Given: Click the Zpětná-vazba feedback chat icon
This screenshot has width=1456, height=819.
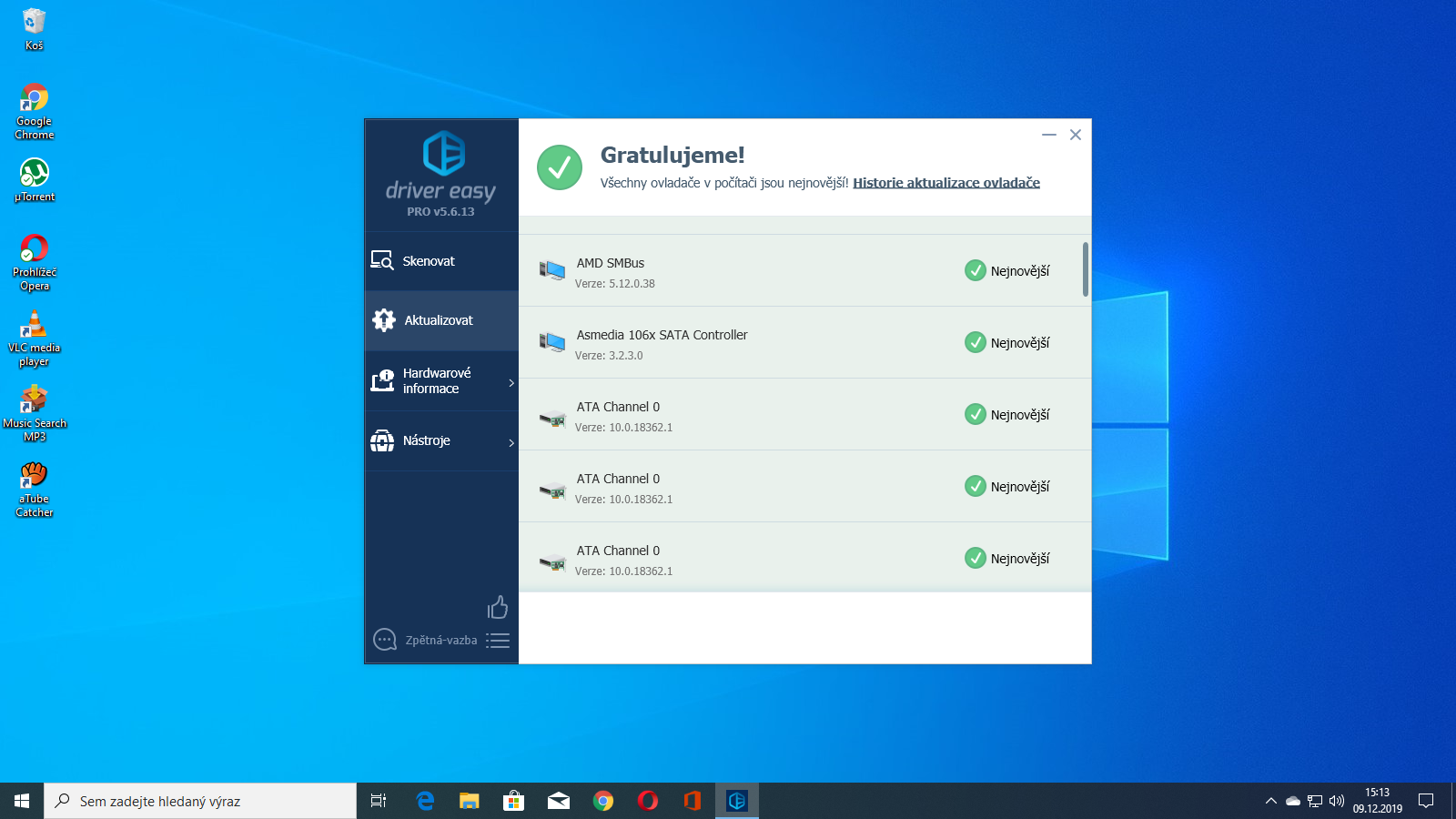Looking at the screenshot, I should [x=385, y=640].
